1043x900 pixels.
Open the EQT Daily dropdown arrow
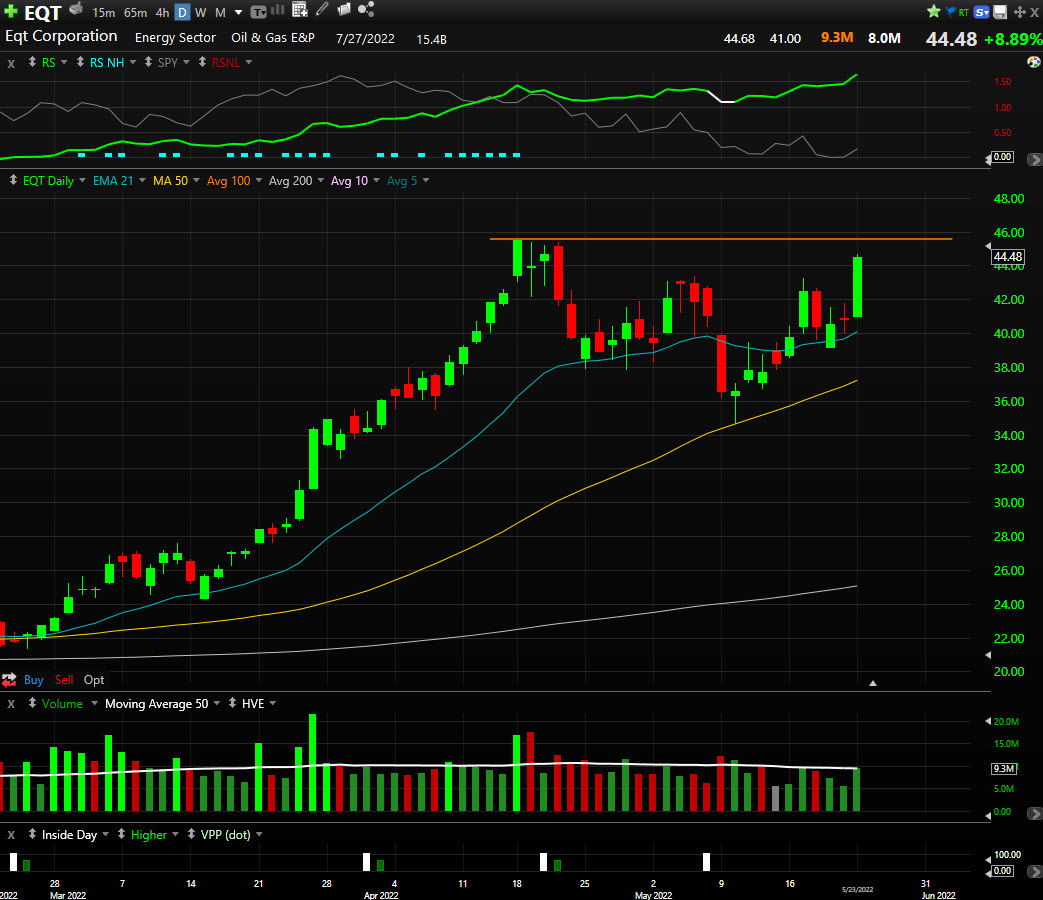[x=82, y=180]
